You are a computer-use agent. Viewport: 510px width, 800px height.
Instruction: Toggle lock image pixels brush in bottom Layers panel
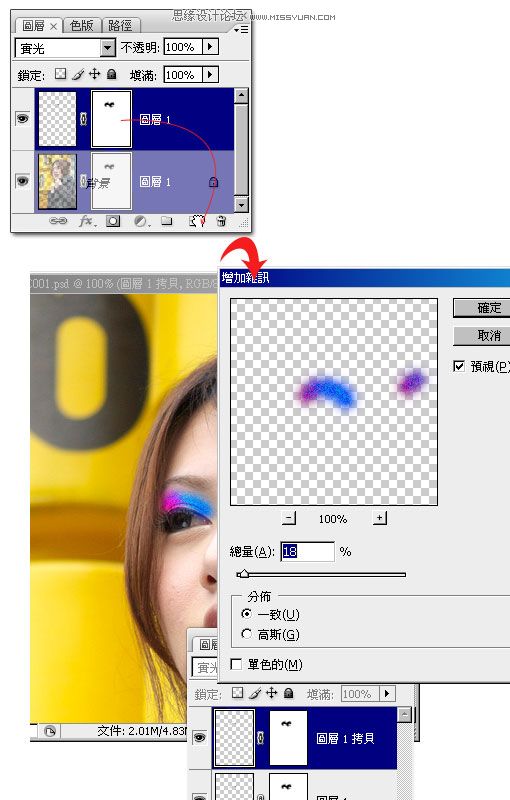(255, 693)
